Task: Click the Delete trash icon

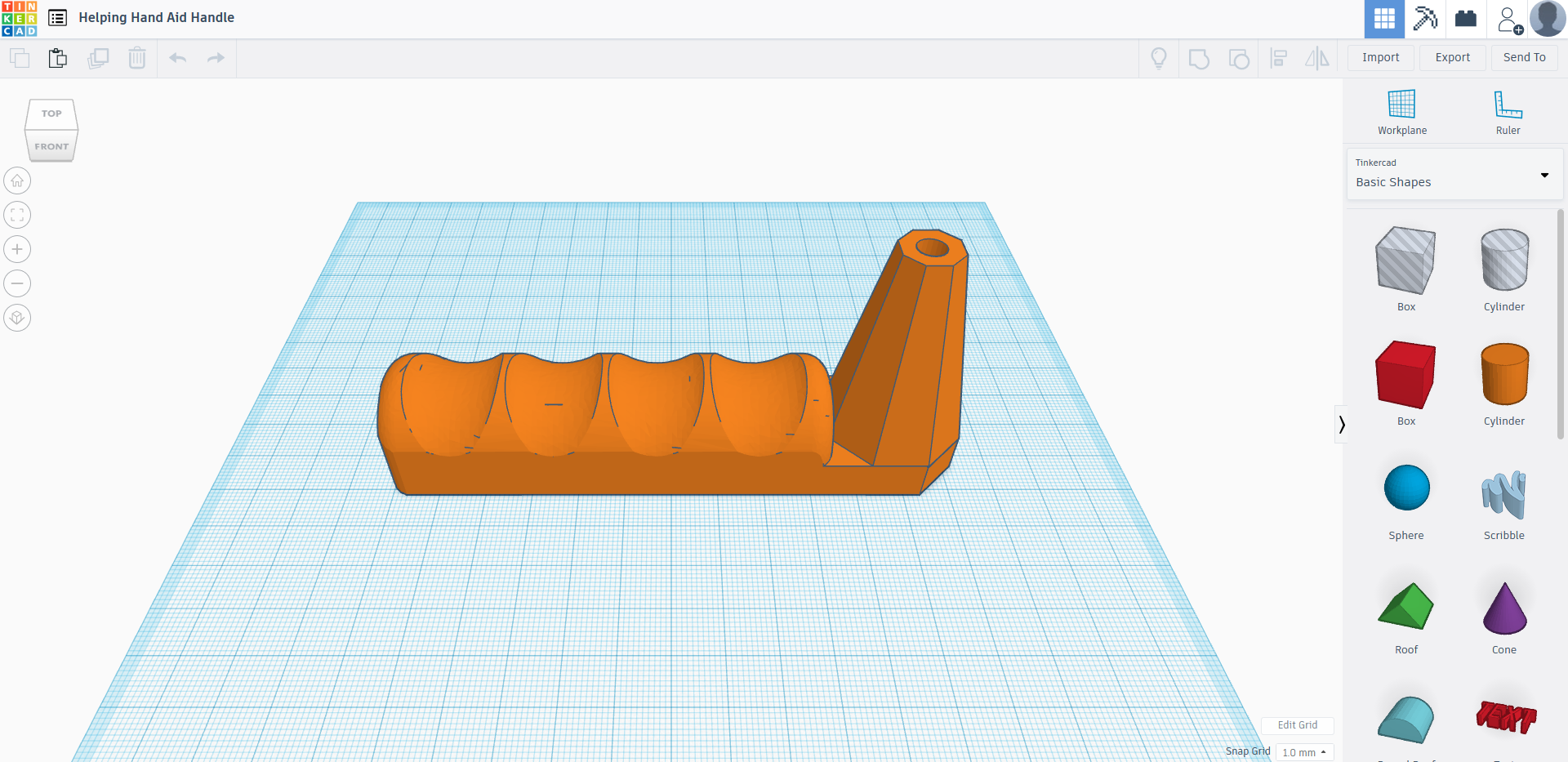Action: (x=137, y=58)
